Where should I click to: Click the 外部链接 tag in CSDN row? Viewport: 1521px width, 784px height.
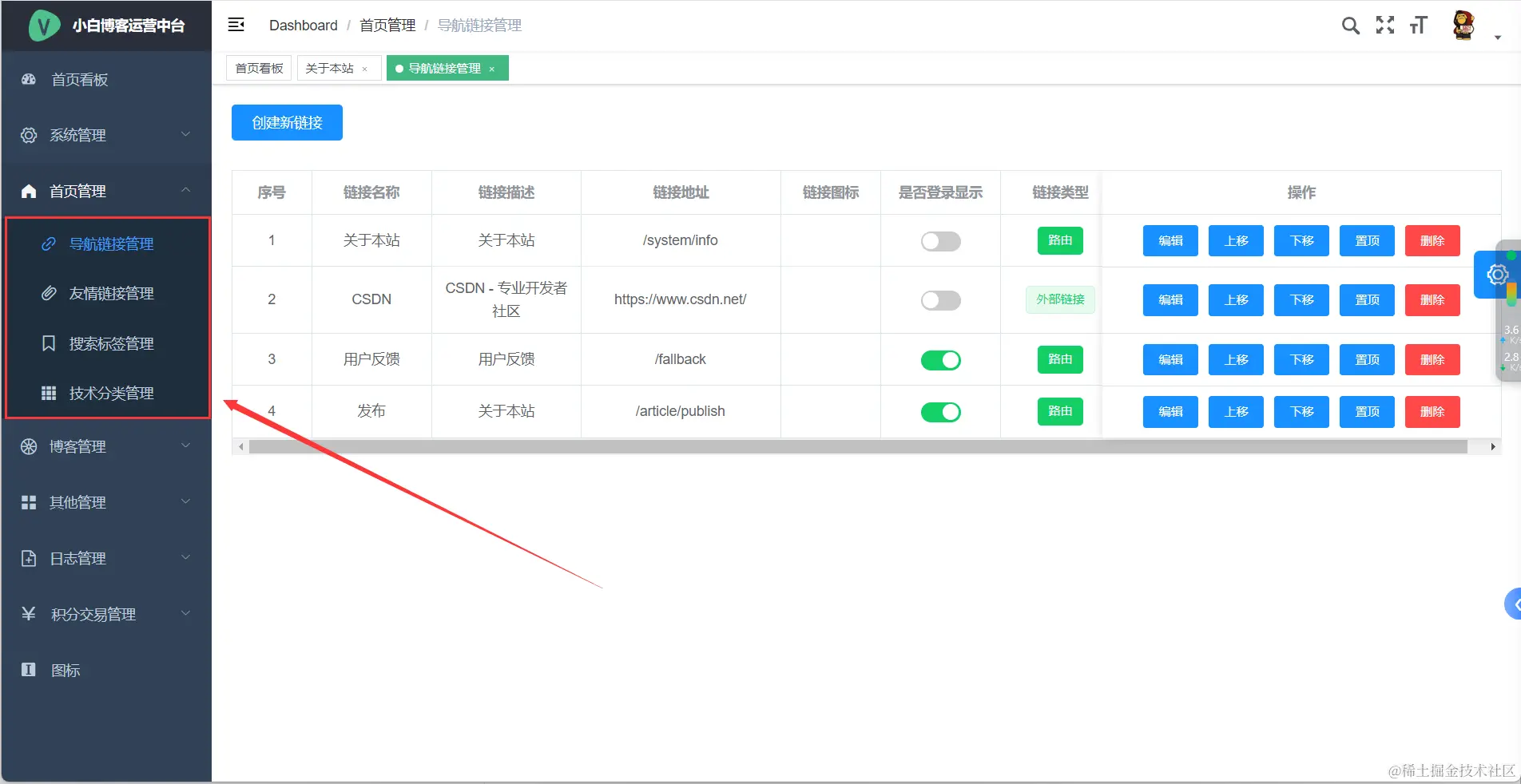(x=1060, y=299)
